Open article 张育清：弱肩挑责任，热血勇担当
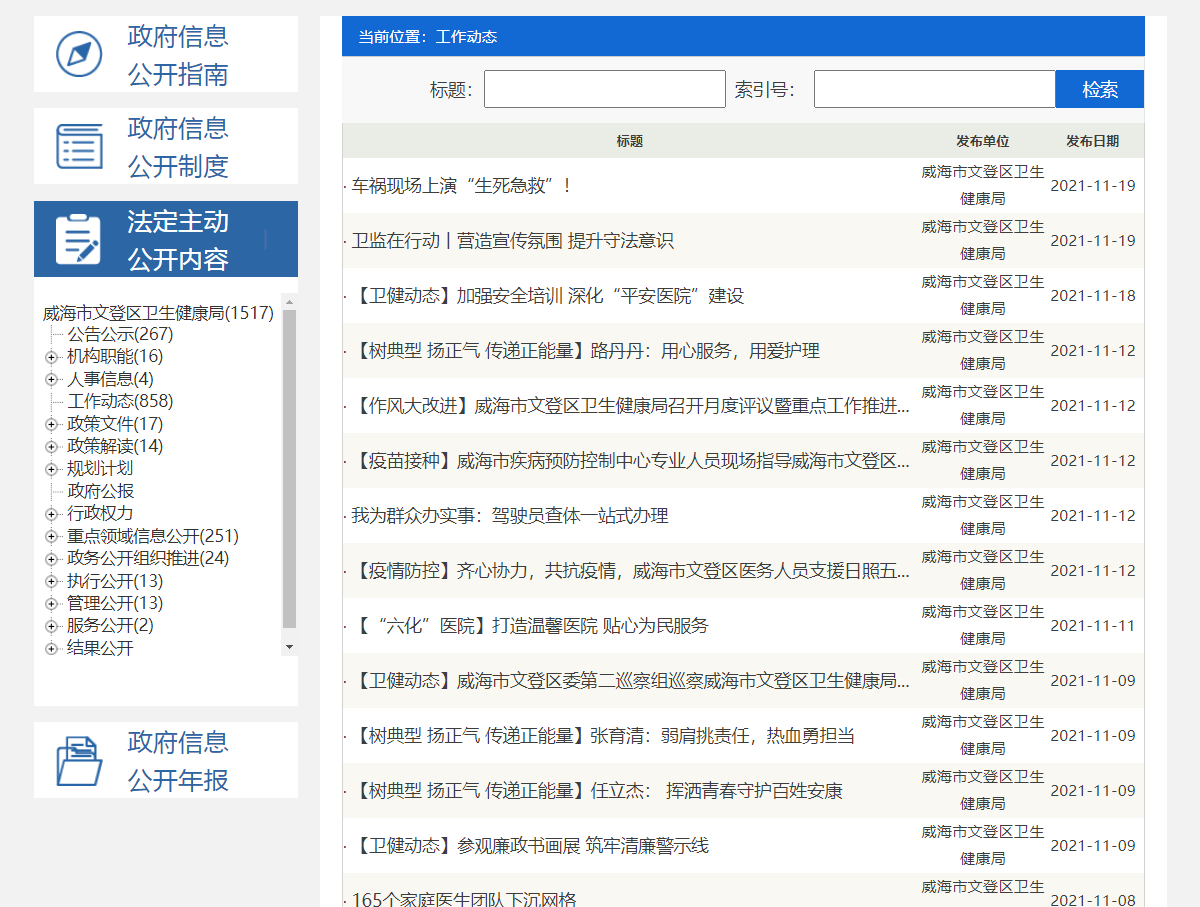1200x907 pixels. point(603,736)
